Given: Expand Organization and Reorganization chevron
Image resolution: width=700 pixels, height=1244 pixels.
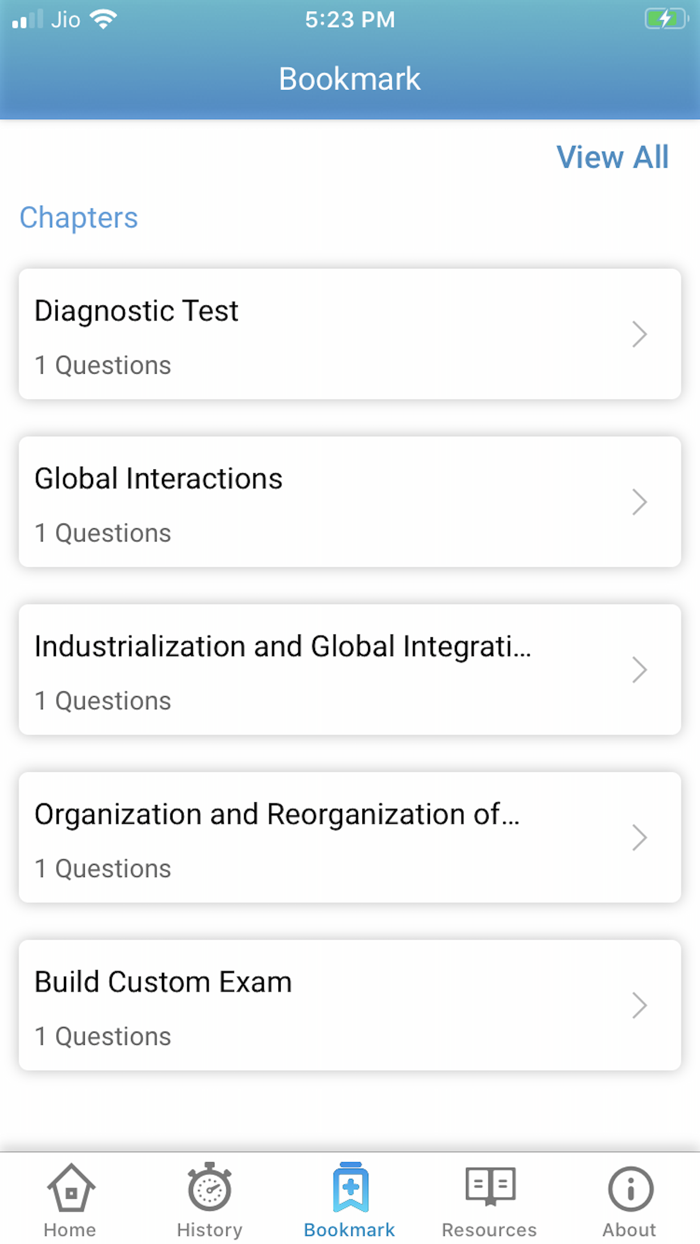Looking at the screenshot, I should [640, 838].
